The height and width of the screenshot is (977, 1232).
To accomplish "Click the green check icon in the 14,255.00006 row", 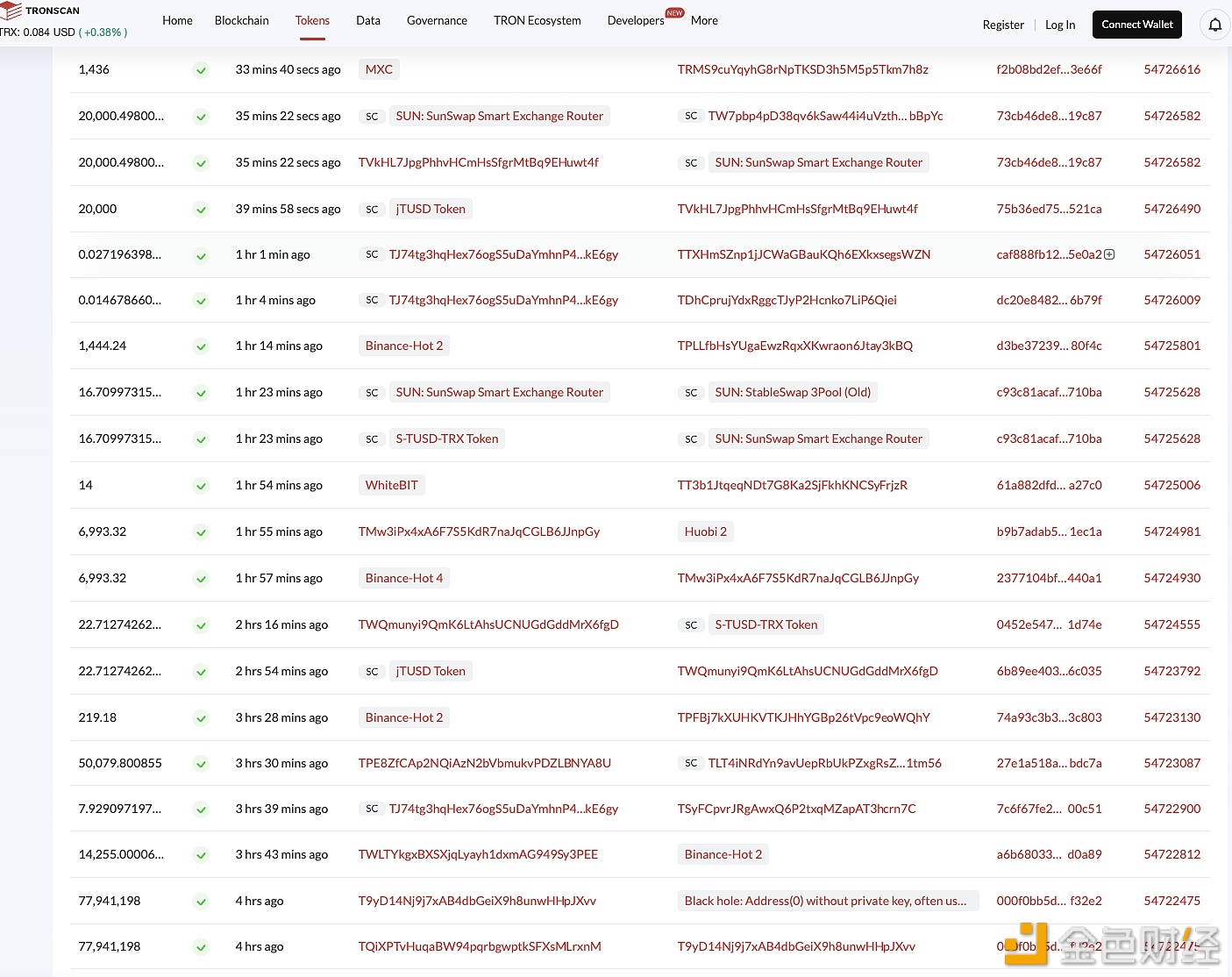I will click(x=201, y=855).
